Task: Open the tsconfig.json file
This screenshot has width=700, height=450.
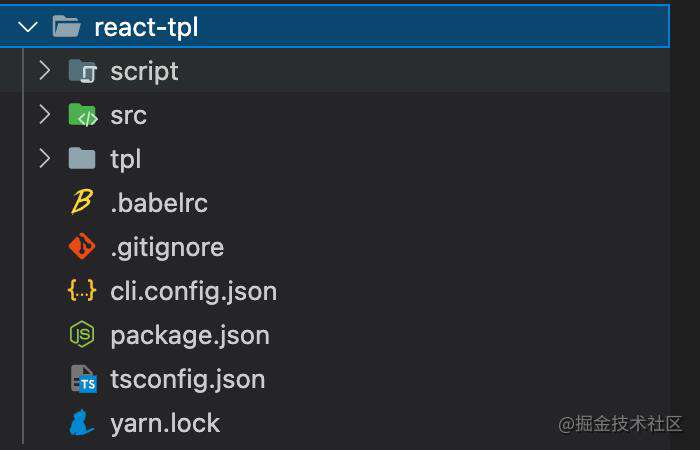Action: 188,380
